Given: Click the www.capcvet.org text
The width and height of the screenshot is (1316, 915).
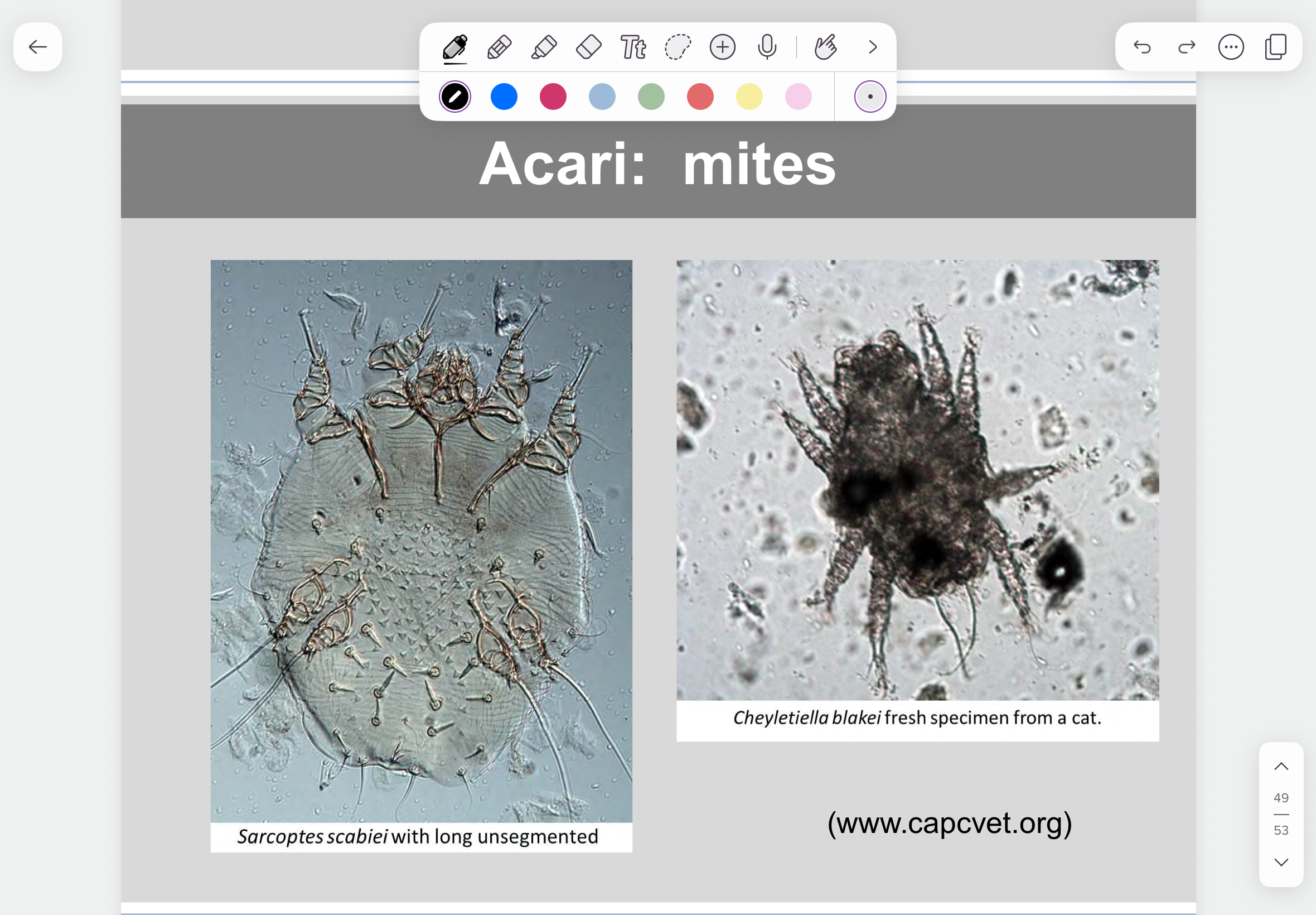Looking at the screenshot, I should [950, 824].
